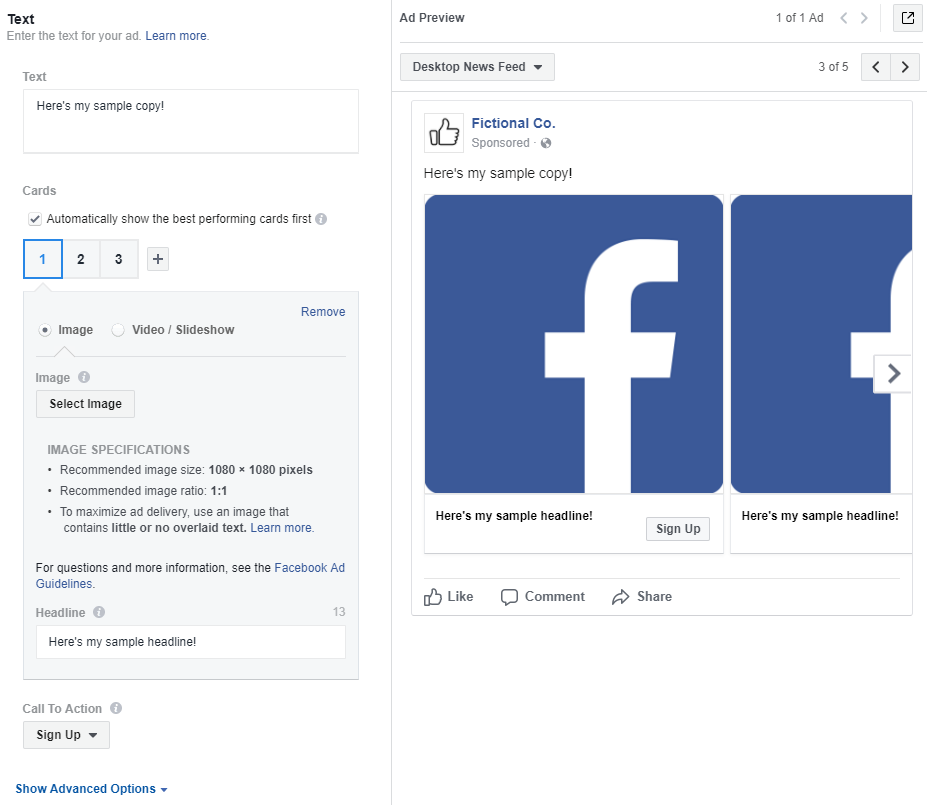This screenshot has width=927, height=805.
Task: Click the Fictional Co. profile thumbnail
Action: coord(443,131)
